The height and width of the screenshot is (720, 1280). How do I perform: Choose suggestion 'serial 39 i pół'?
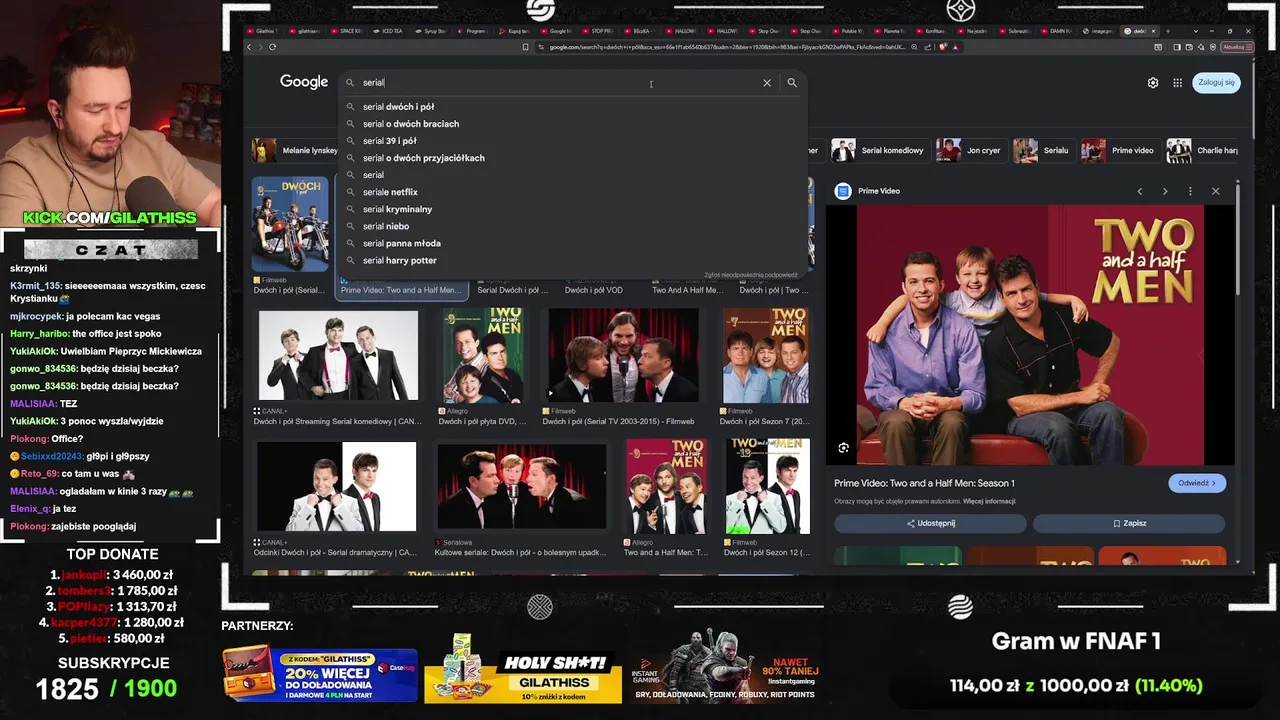(572, 141)
